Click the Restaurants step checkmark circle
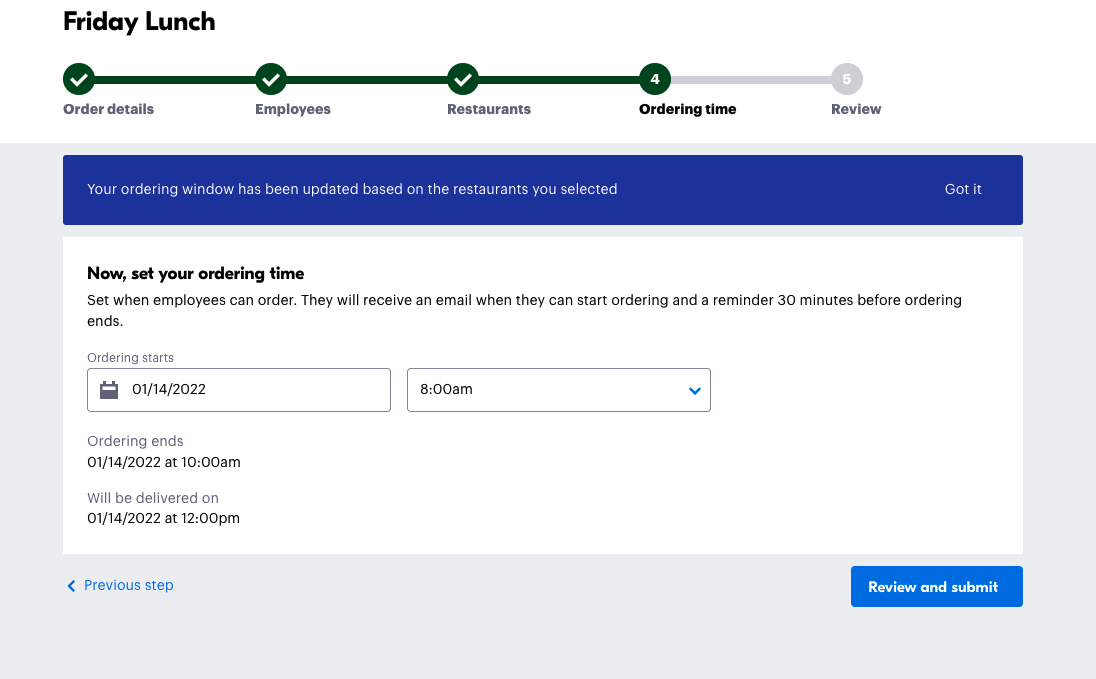This screenshot has width=1096, height=679. coord(462,79)
